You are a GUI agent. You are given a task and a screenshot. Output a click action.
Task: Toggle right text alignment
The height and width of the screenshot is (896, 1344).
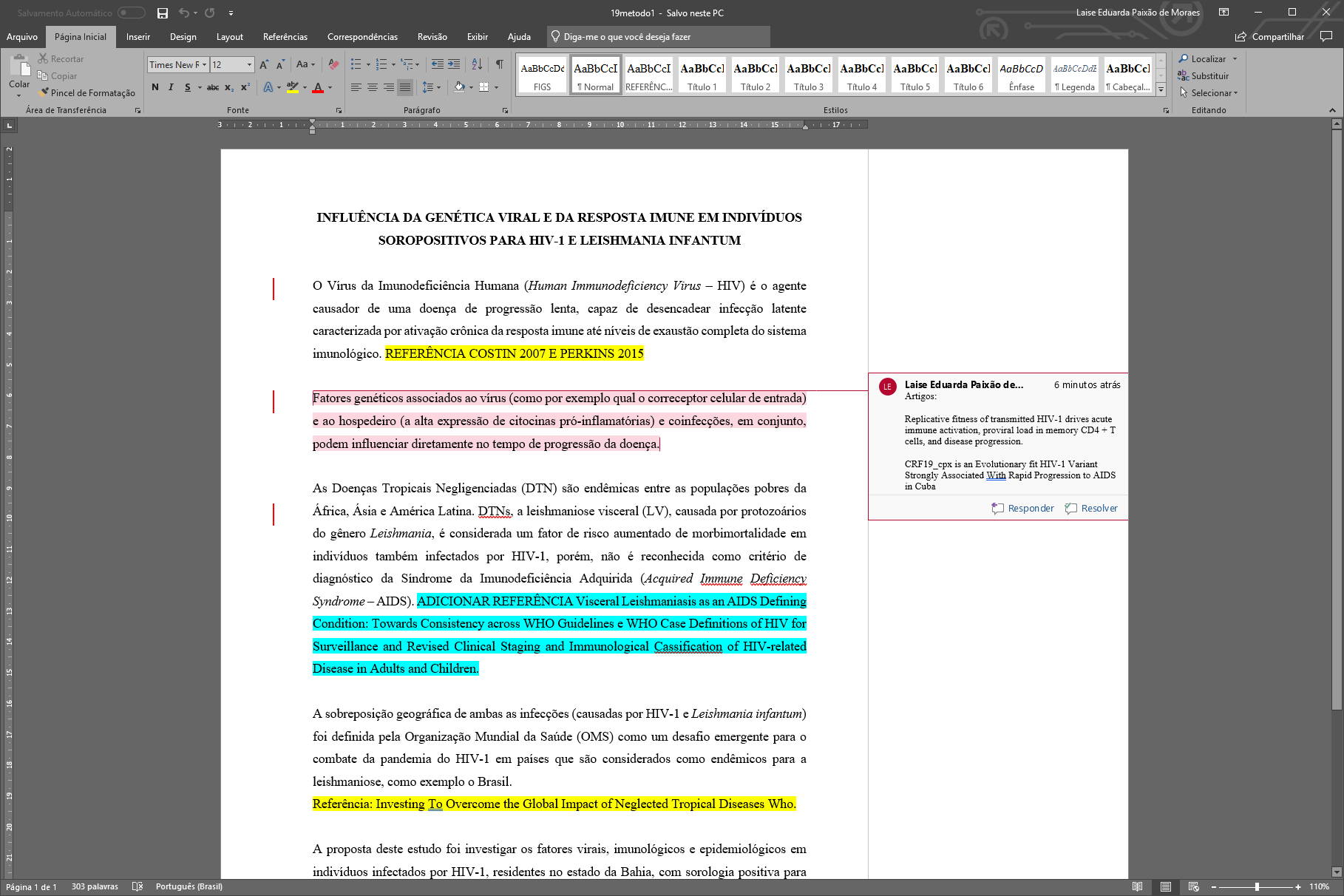coord(389,87)
